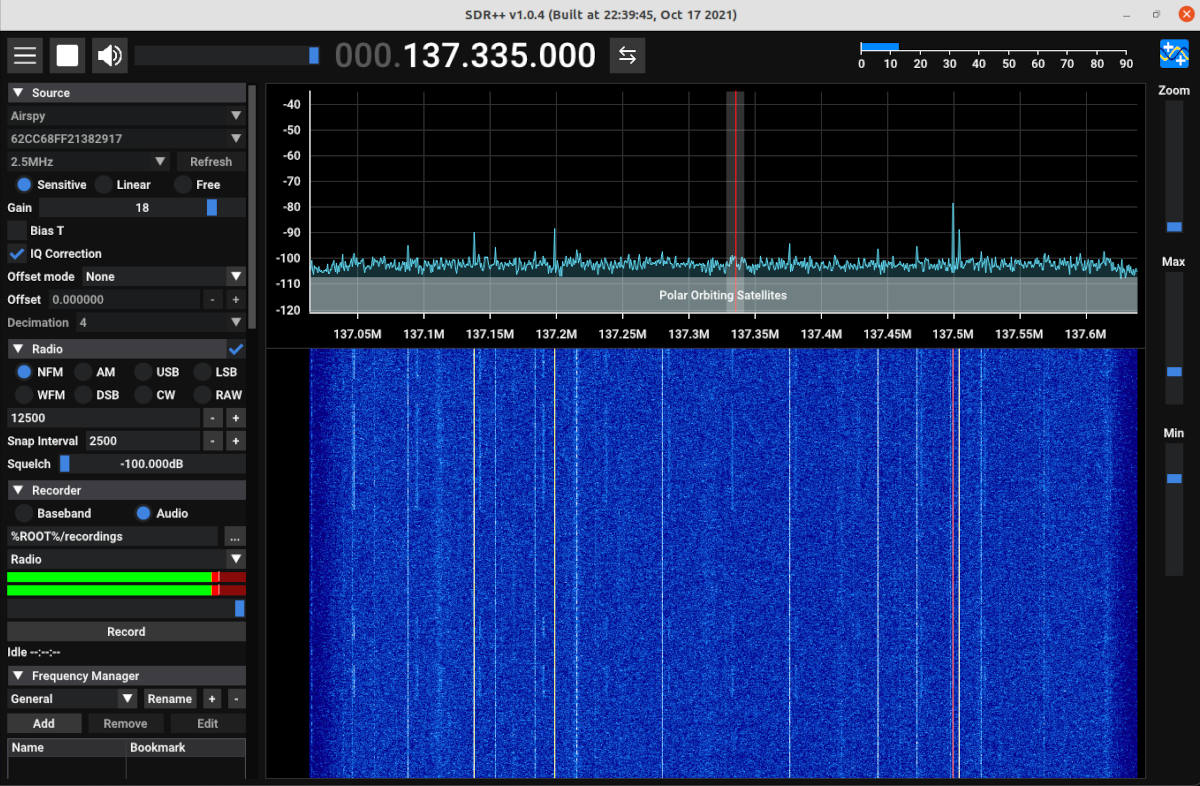Open the Airspy source dropdown
This screenshot has width=1200, height=786.
coord(126,115)
